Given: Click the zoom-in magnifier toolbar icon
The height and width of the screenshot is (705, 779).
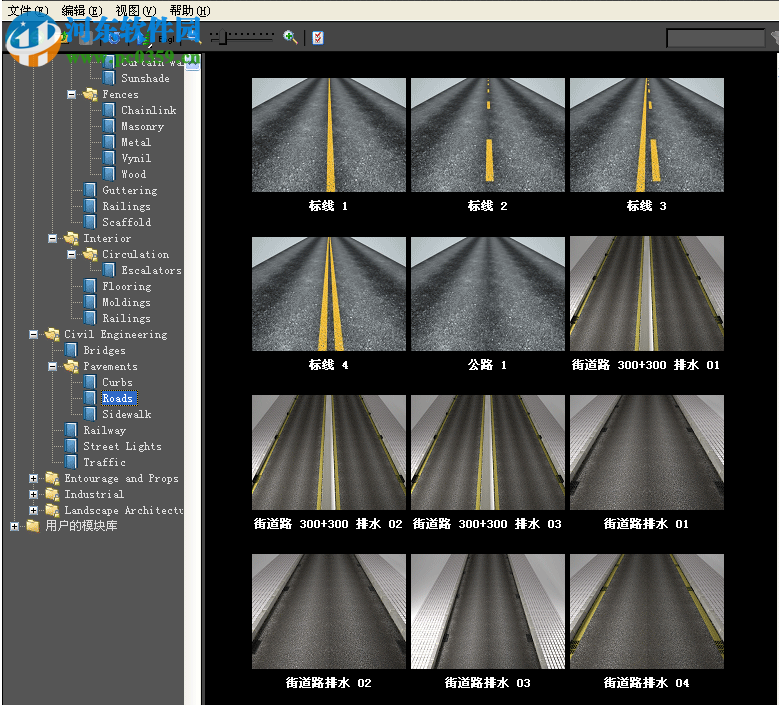Looking at the screenshot, I should coord(290,37).
